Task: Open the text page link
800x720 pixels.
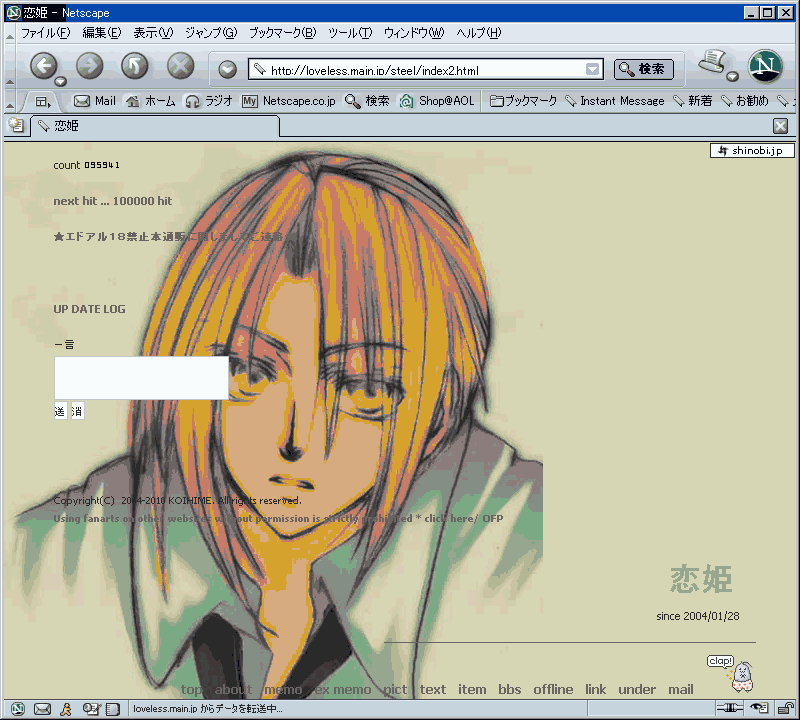Action: pyautogui.click(x=433, y=690)
